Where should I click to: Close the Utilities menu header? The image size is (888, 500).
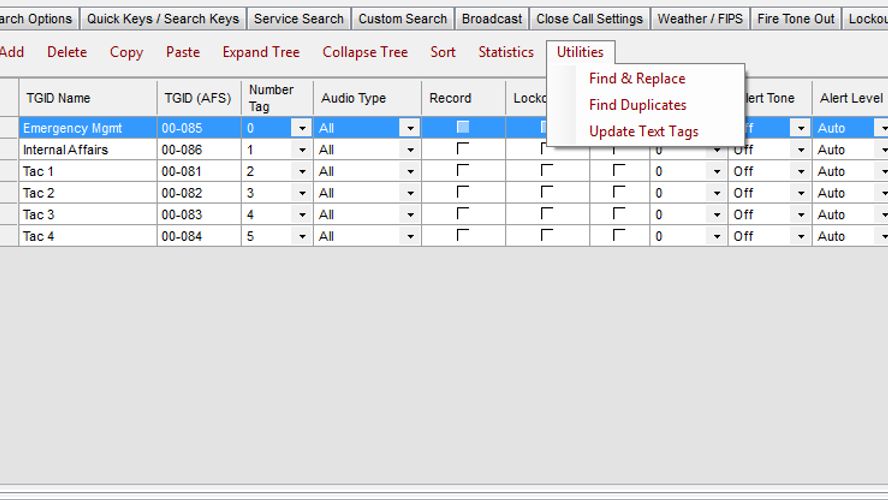(580, 52)
